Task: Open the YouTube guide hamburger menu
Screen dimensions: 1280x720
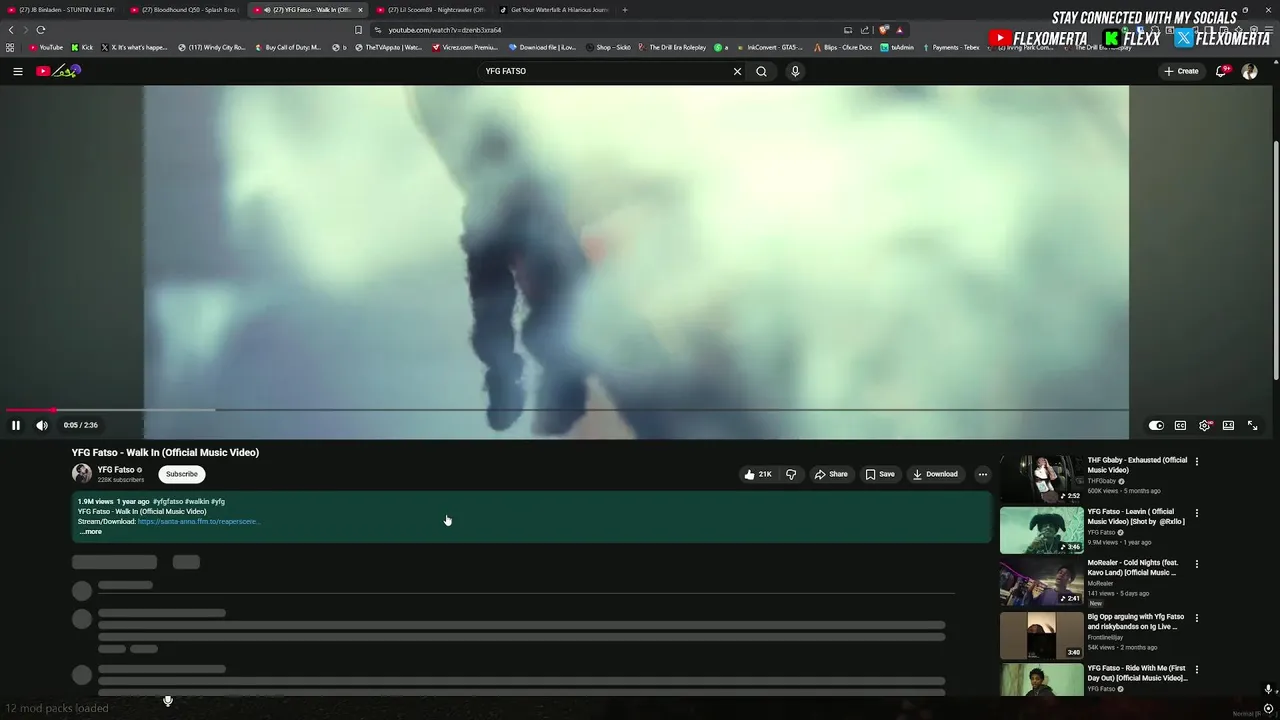Action: point(17,71)
